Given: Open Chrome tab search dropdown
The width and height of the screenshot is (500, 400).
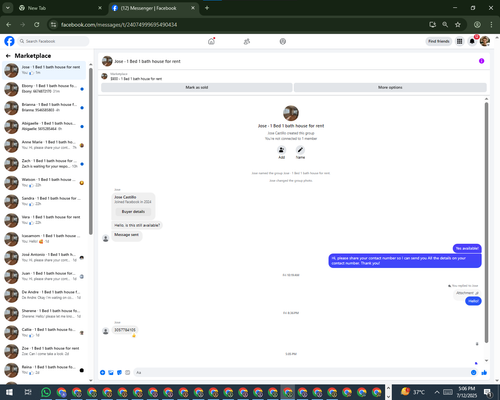Looking at the screenshot, I should pyautogui.click(x=8, y=8).
